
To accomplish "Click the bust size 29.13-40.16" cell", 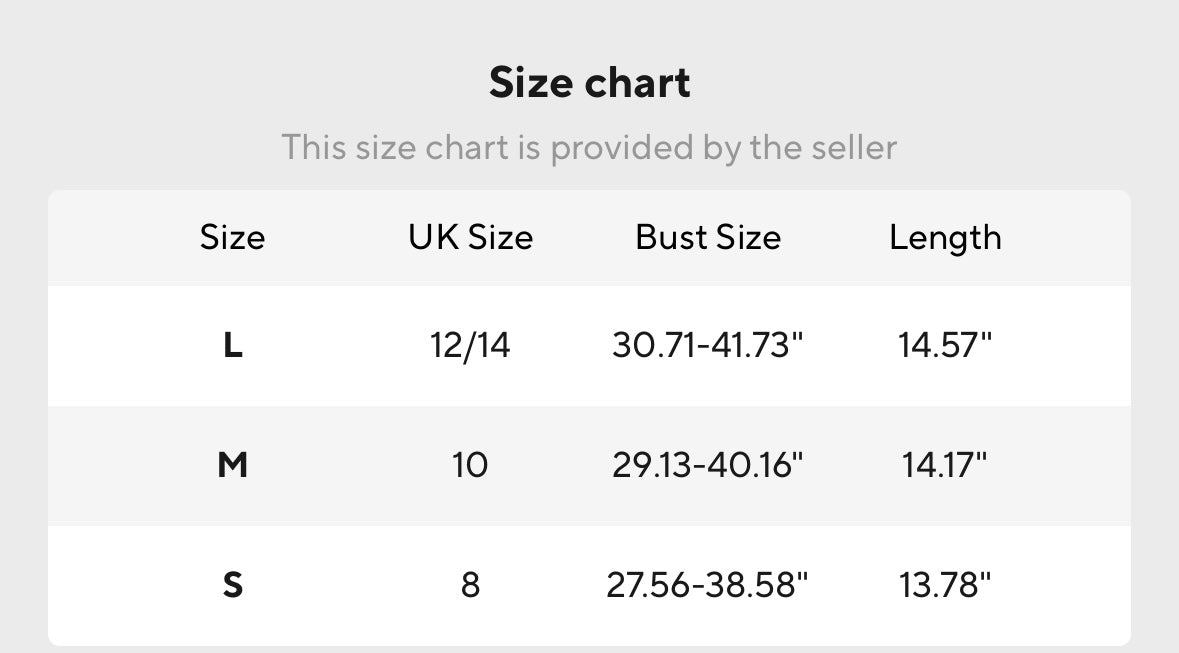I will (708, 465).
